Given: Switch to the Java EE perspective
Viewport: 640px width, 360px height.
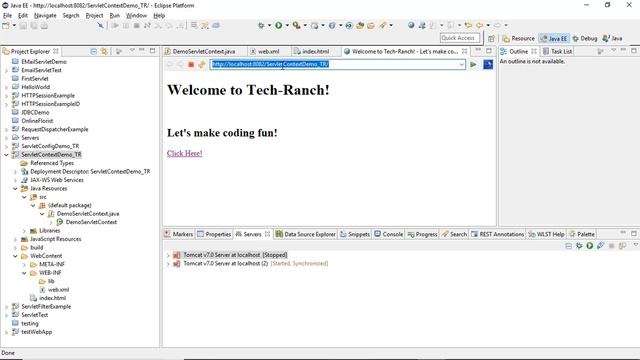Looking at the screenshot, I should (x=554, y=38).
